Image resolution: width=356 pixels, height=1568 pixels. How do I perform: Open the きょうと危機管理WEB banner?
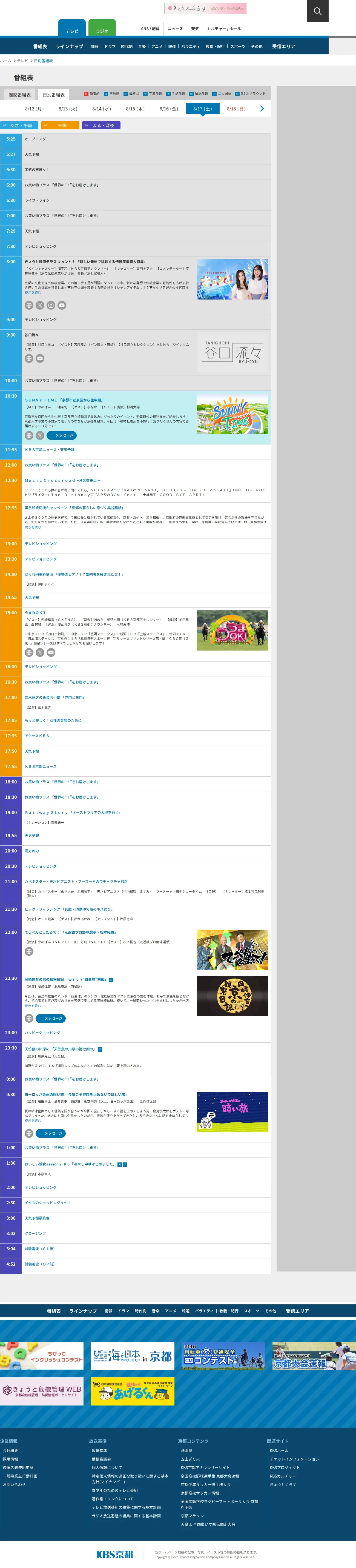42,1391
